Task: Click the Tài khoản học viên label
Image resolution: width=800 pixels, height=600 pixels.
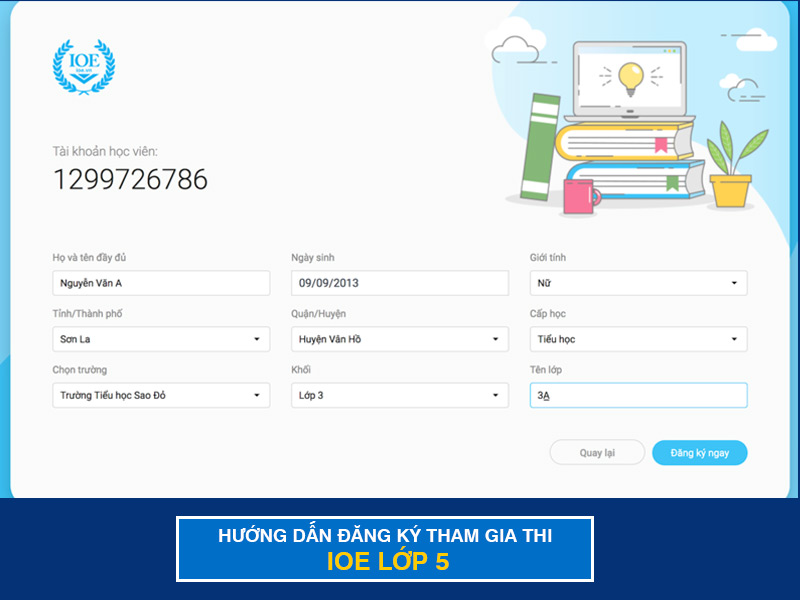Action: click(105, 152)
